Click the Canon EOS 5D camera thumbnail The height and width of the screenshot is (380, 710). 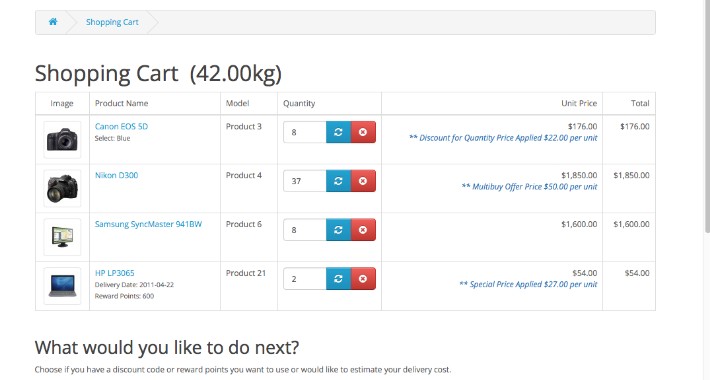tap(62, 139)
